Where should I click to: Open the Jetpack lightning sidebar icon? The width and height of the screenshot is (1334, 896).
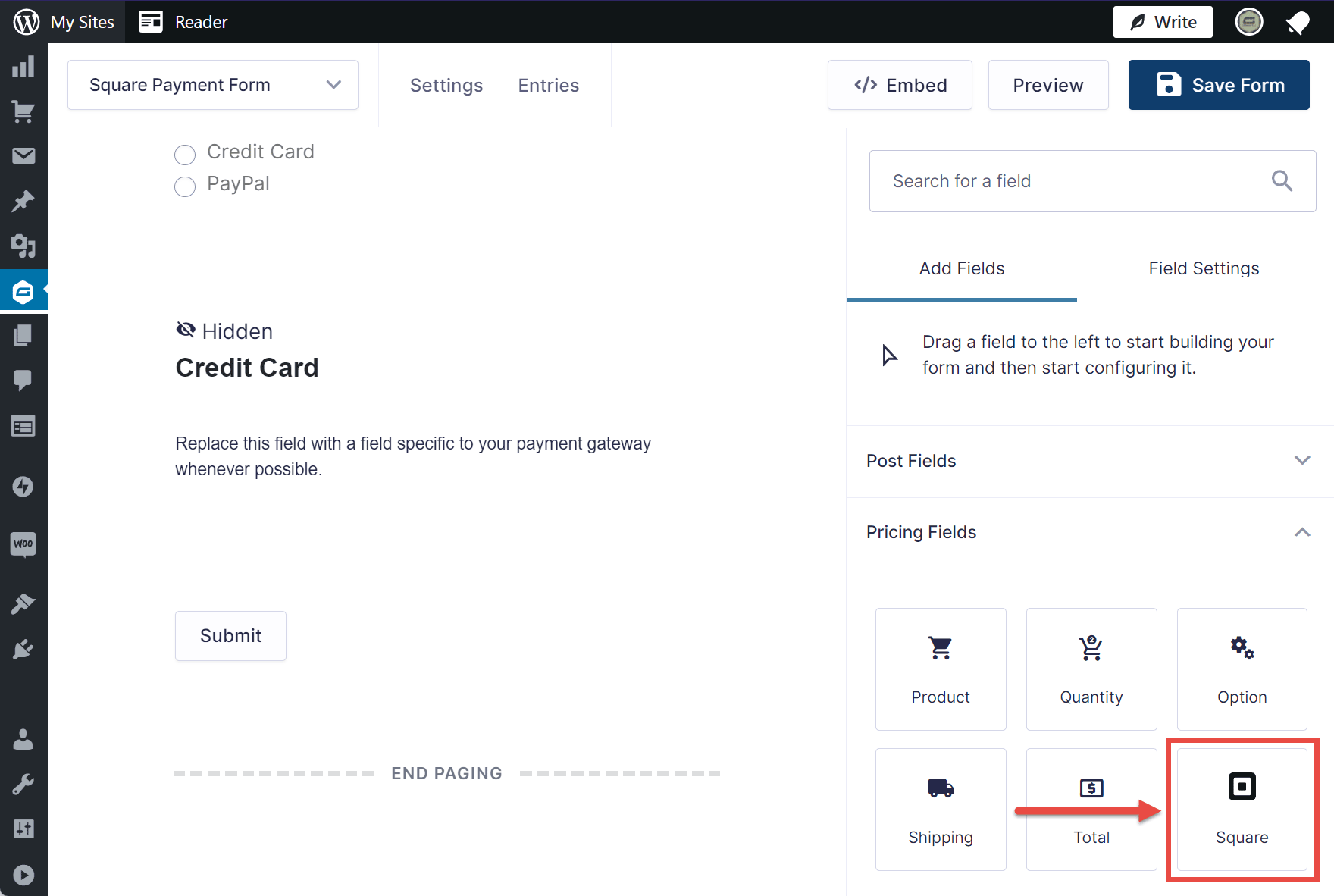tap(23, 486)
